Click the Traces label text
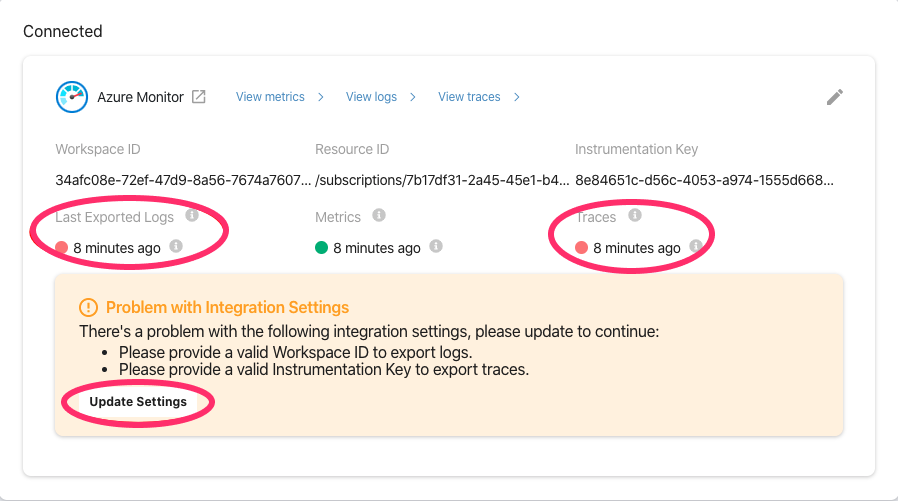Image resolution: width=898 pixels, height=501 pixels. tap(596, 217)
